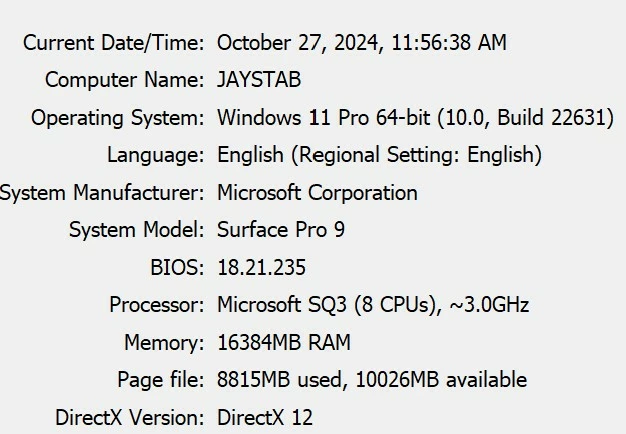Click the DirectX Version label
626x434 pixels.
[x=130, y=418]
